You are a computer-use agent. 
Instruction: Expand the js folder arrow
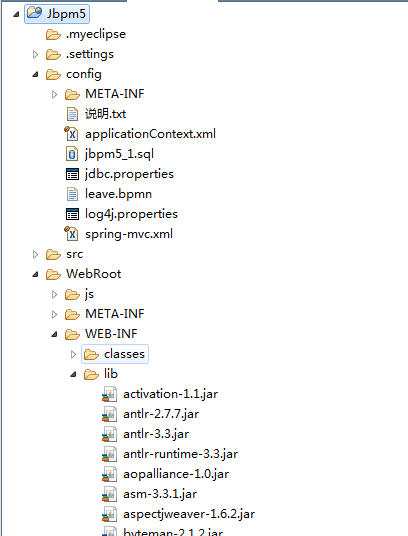[54, 294]
